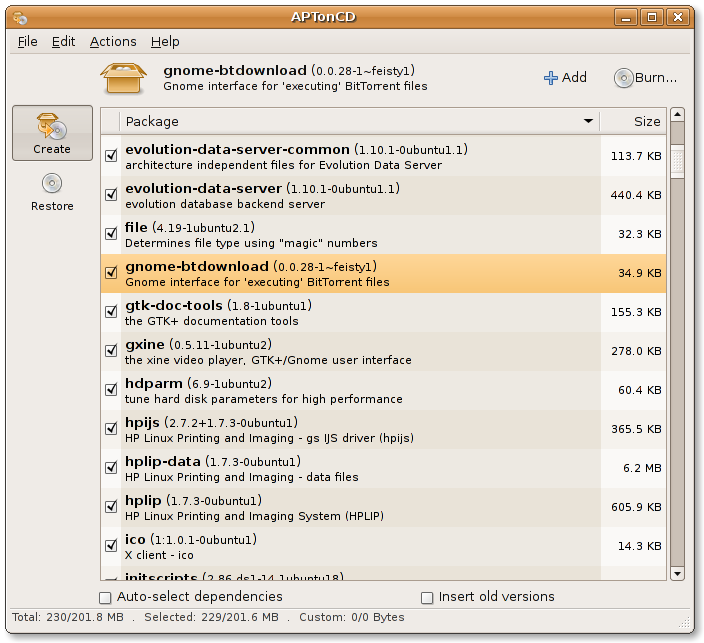This screenshot has width=704, height=643.
Task: Uncheck hdparm package checkbox
Action: coord(111,390)
